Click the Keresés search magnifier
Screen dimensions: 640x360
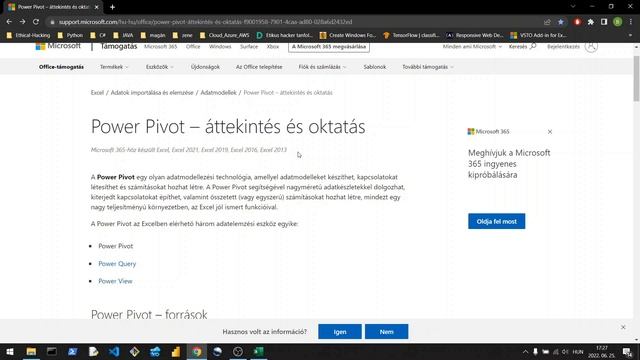click(533, 46)
